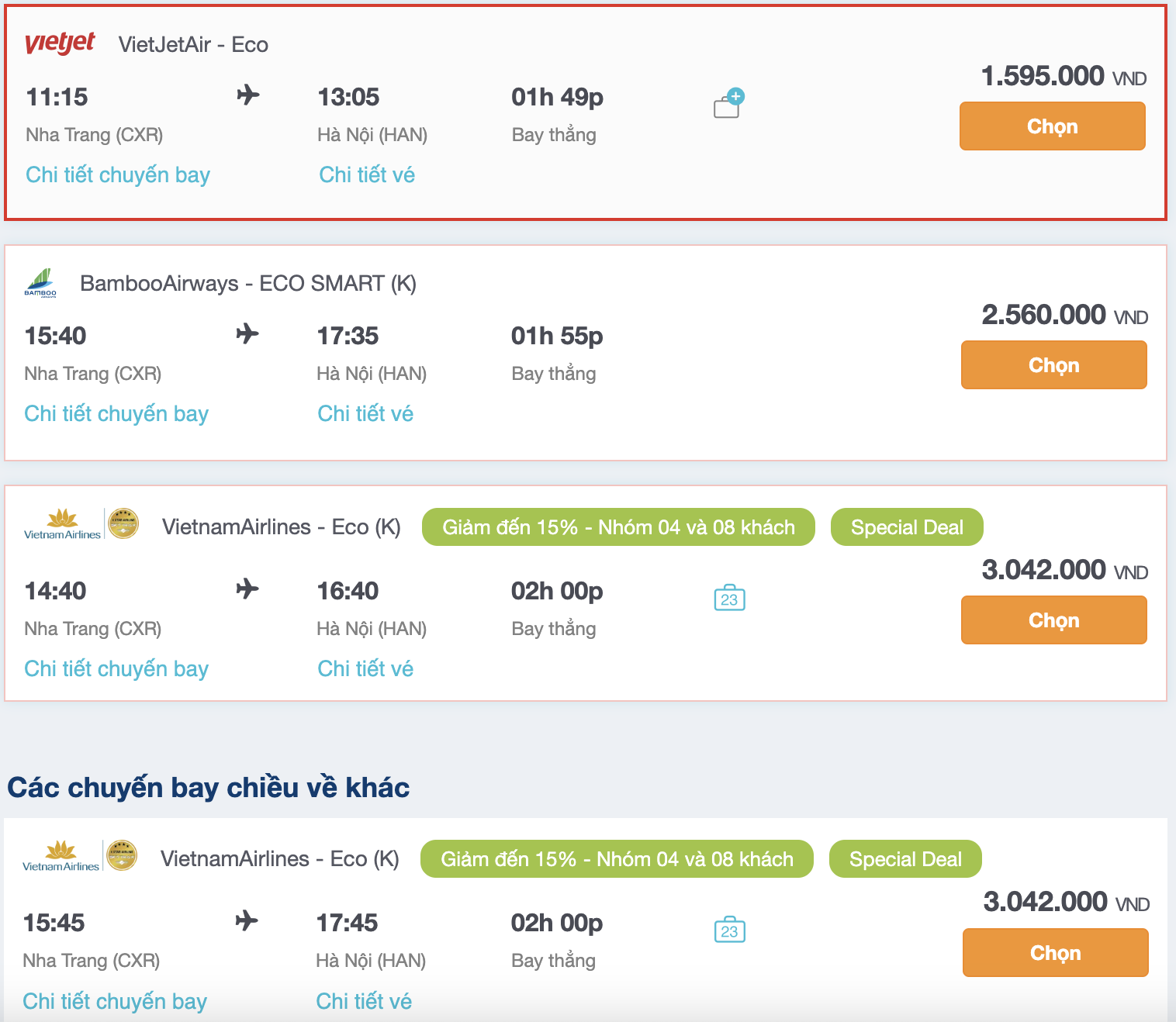
Task: Click the VietJet airline logo
Action: (60, 43)
